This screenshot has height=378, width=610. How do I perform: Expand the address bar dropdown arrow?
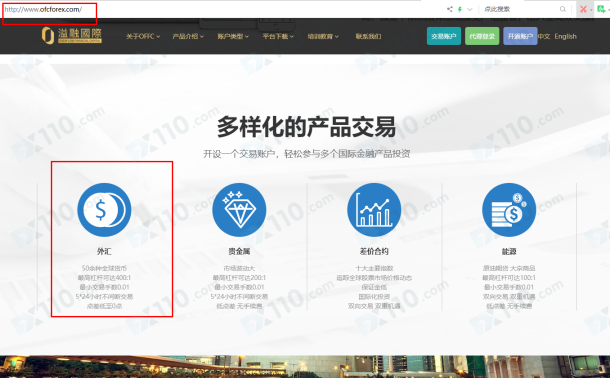coord(470,9)
